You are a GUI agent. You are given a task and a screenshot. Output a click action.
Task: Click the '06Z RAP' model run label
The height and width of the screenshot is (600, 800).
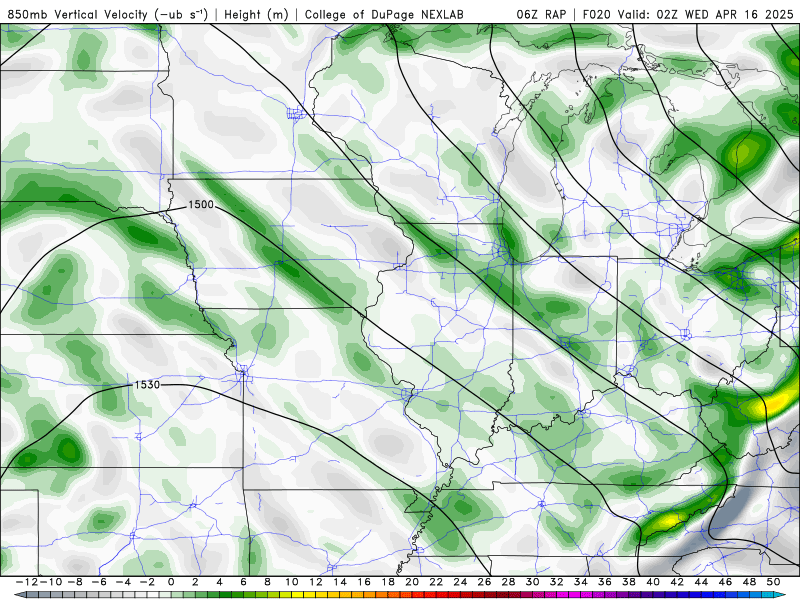pyautogui.click(x=541, y=14)
